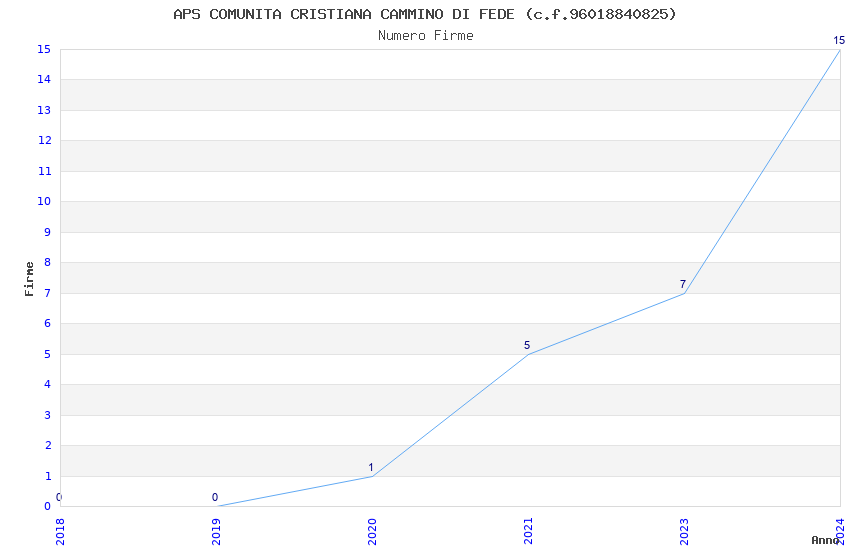Image resolution: width=850 pixels, height=550 pixels.
Task: Click the 'Numero Firme' subtitle
Action: (426, 36)
